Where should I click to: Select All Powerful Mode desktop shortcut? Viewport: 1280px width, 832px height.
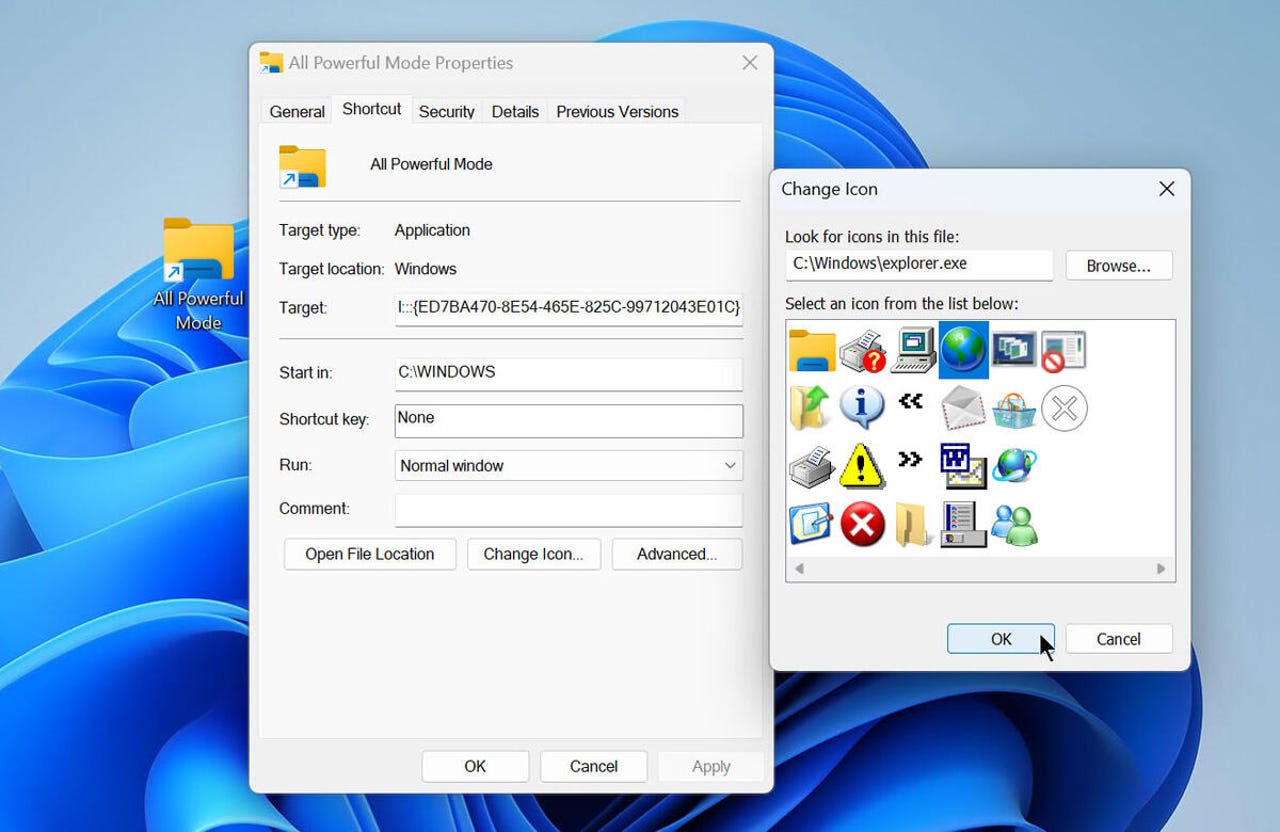click(x=198, y=275)
